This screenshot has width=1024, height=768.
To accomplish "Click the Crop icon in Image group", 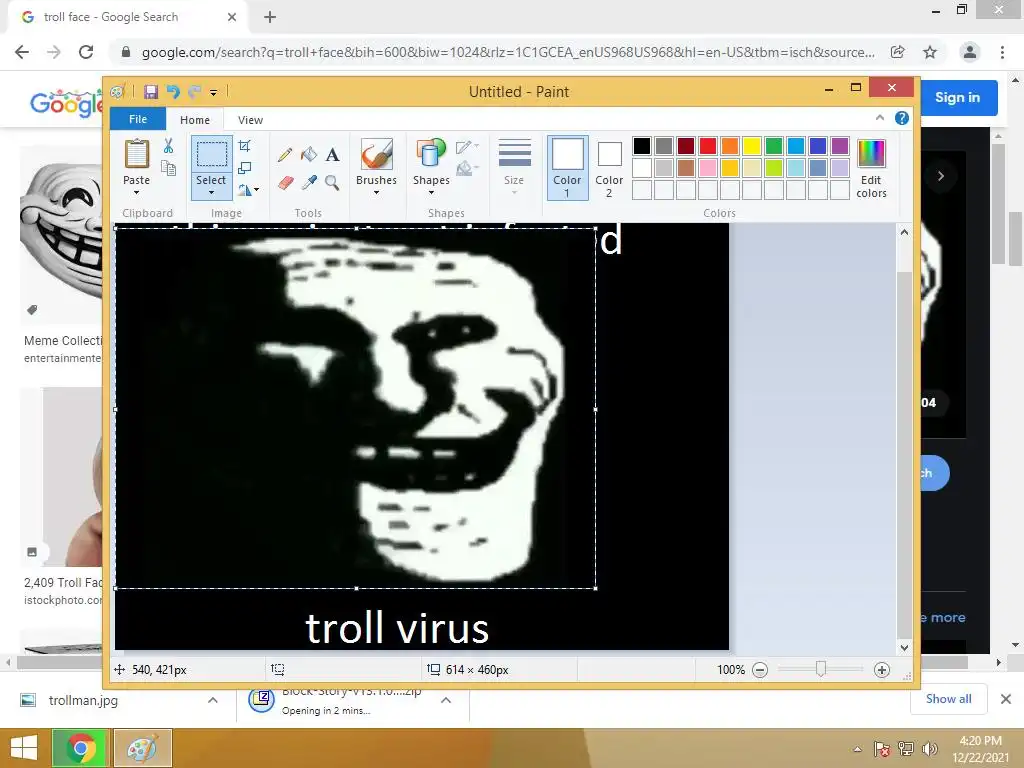I will 244,146.
